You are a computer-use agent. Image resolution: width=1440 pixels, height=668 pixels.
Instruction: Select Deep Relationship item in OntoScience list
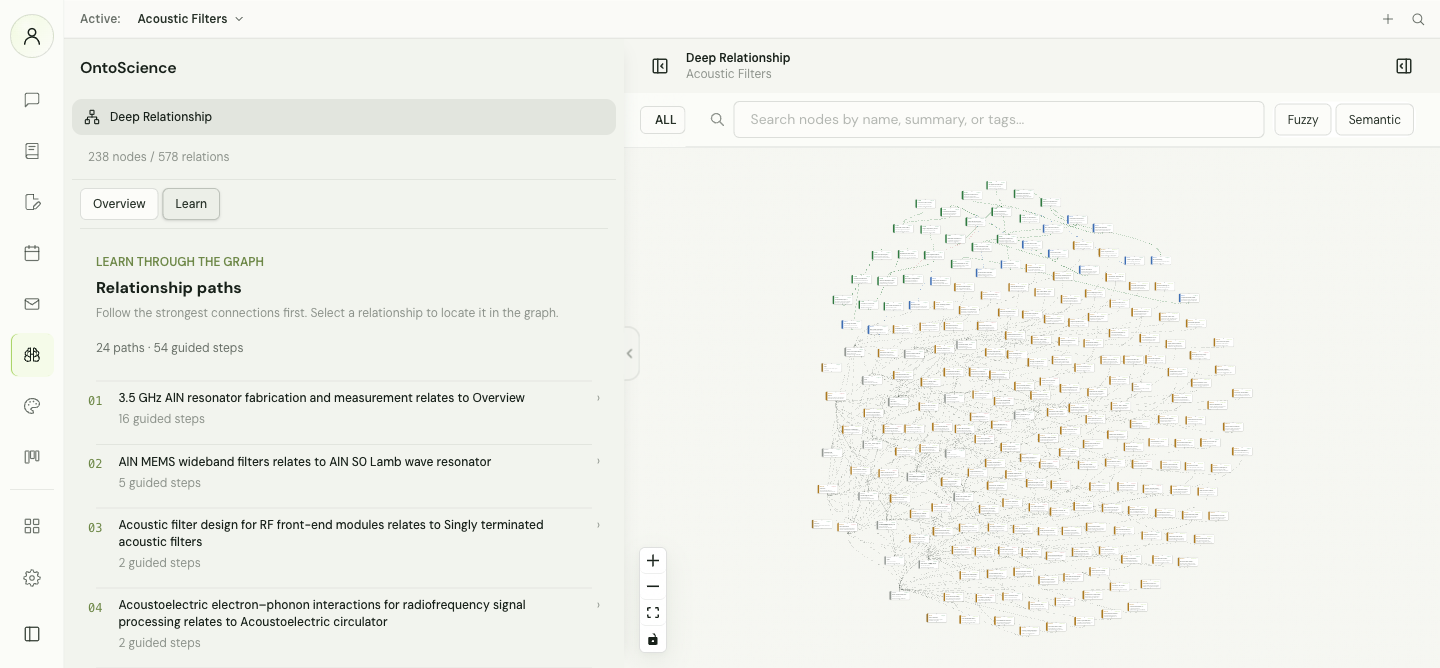(344, 117)
